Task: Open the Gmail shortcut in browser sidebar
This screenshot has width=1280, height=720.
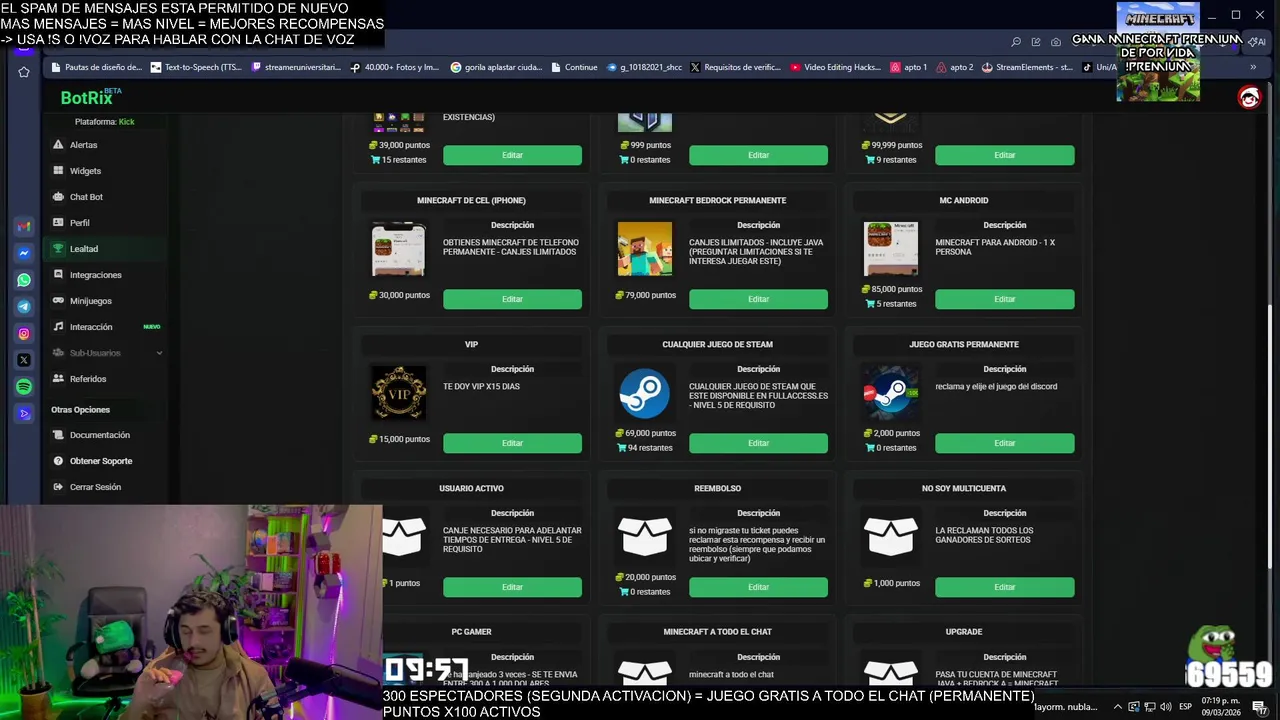Action: (x=24, y=227)
